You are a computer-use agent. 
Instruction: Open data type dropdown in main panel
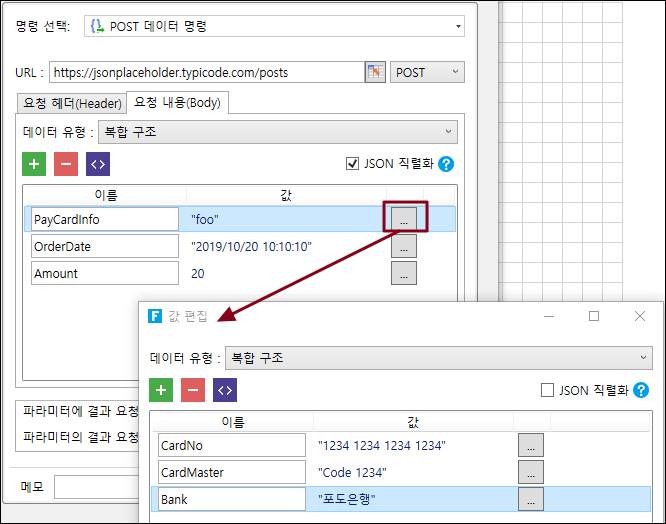coord(279,131)
